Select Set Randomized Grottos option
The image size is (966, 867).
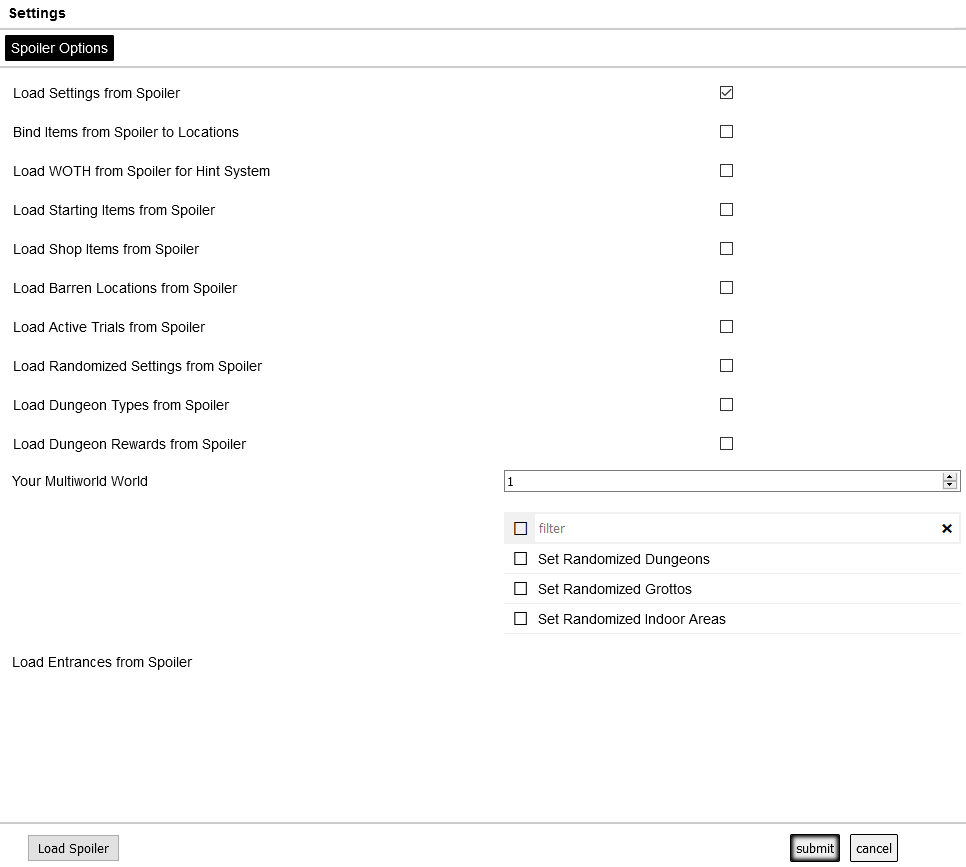(x=520, y=589)
